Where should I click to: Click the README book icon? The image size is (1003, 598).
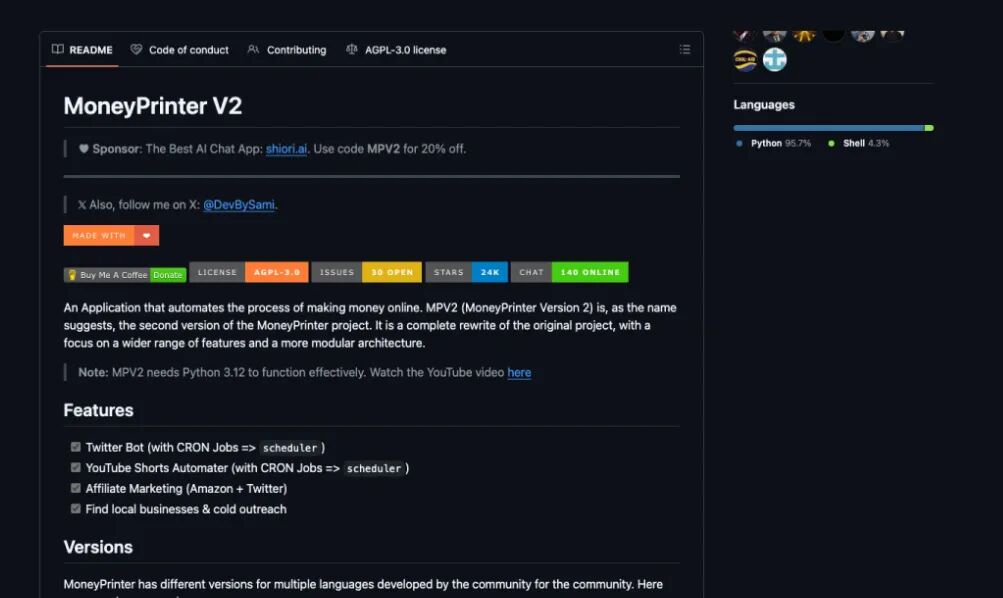coord(58,49)
